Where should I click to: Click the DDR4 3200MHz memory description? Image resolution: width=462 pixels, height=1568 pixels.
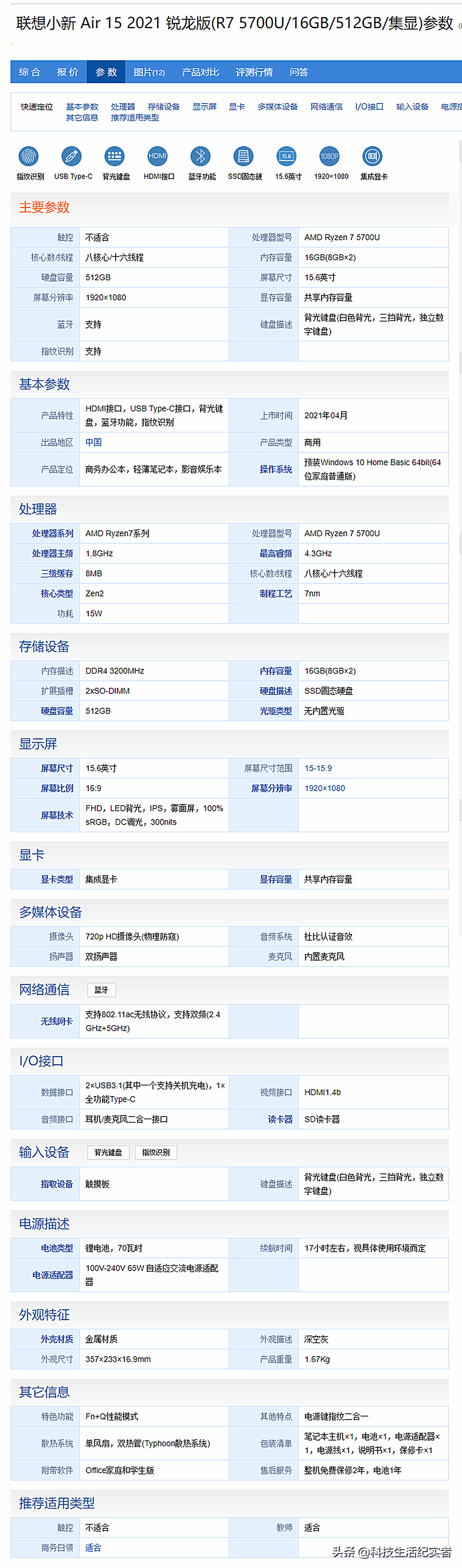tap(115, 671)
